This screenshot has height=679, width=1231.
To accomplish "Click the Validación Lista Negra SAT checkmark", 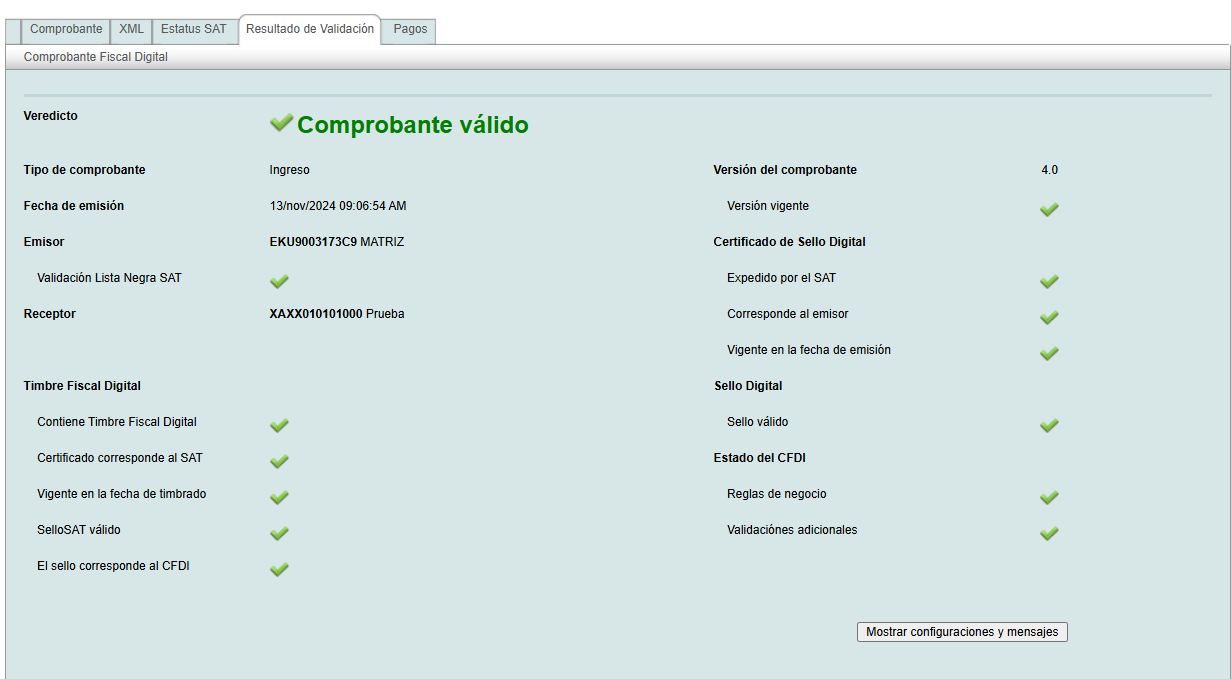I will (279, 281).
